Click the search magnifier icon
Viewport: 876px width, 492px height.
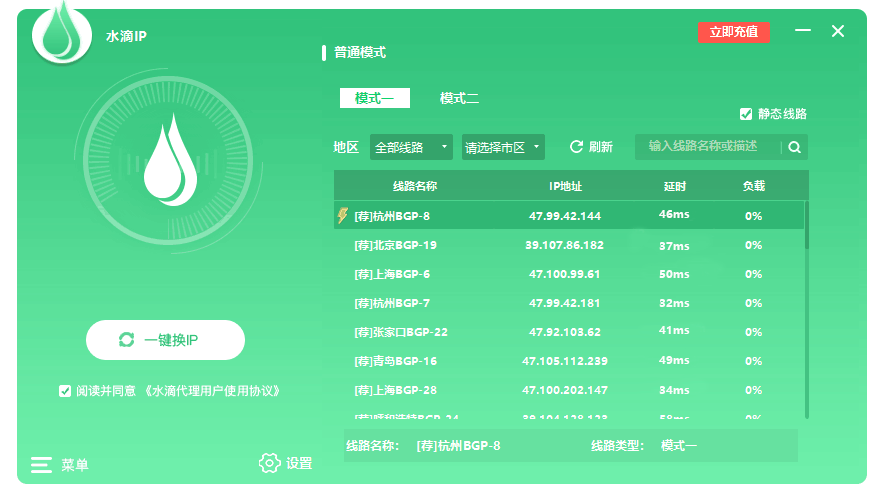click(x=794, y=147)
